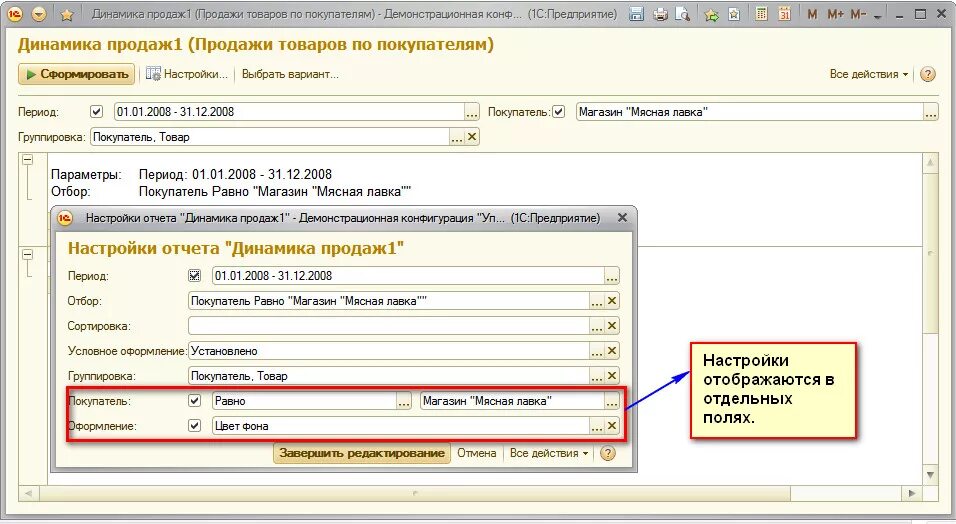Open the calendar icon
956x524 pixels.
(x=785, y=13)
